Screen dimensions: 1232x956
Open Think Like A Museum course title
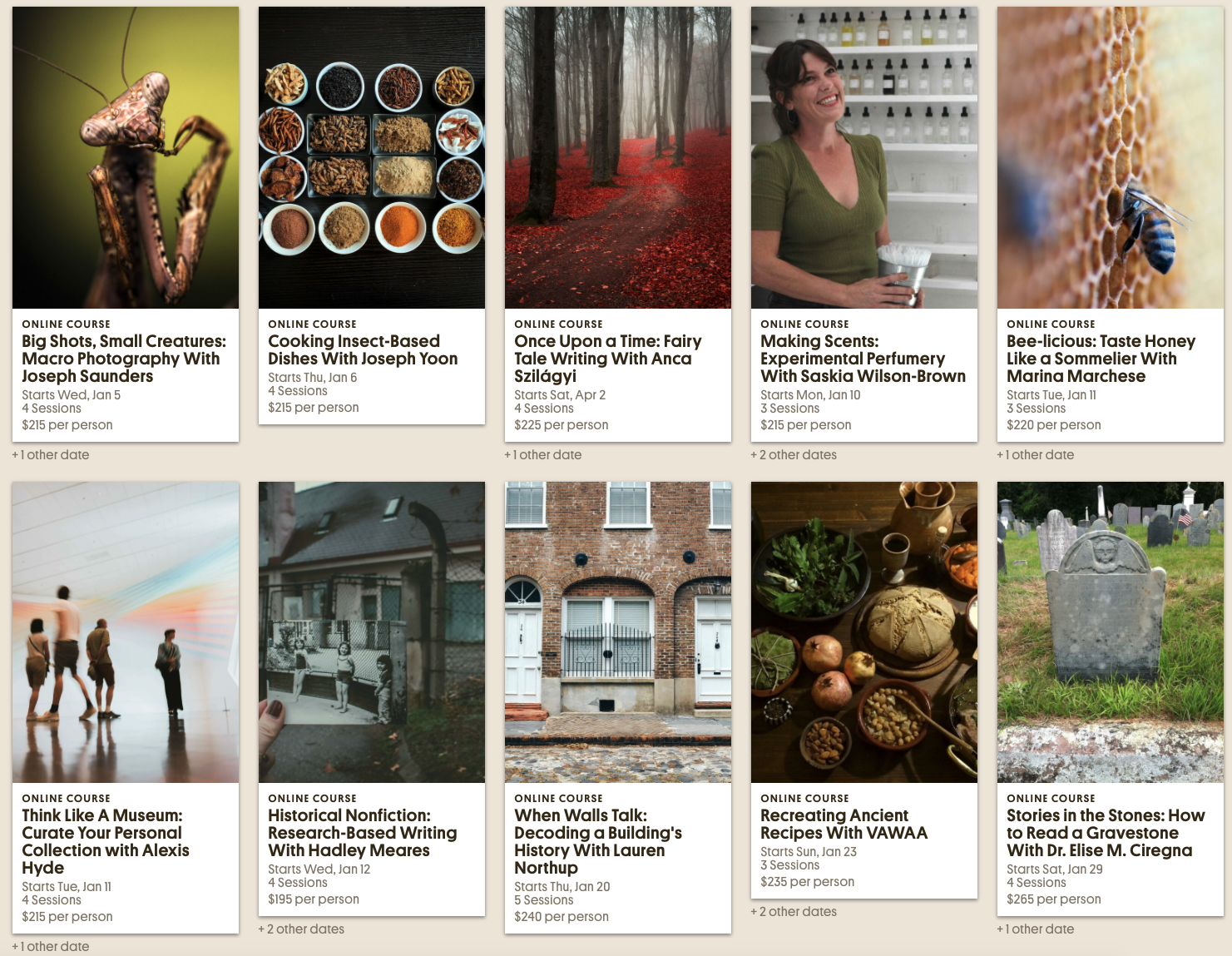pyautogui.click(x=106, y=841)
